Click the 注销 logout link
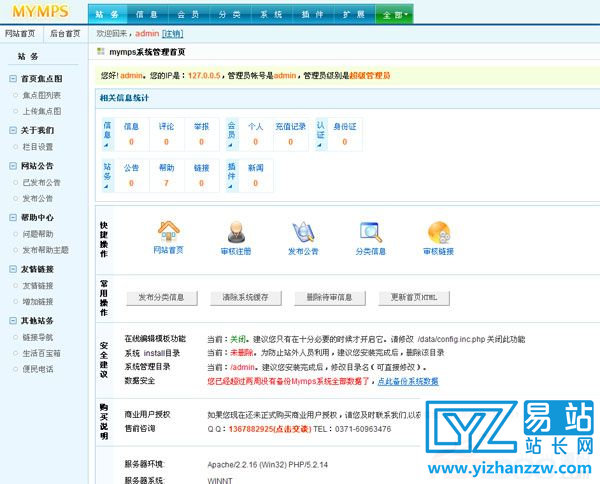 [173, 34]
